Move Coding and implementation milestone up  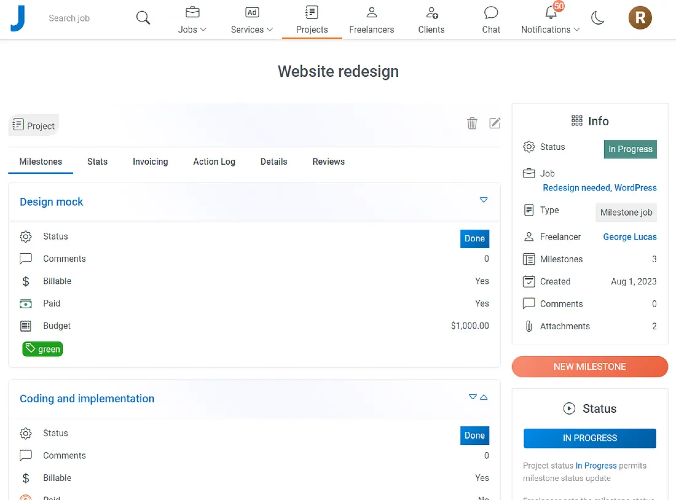484,397
